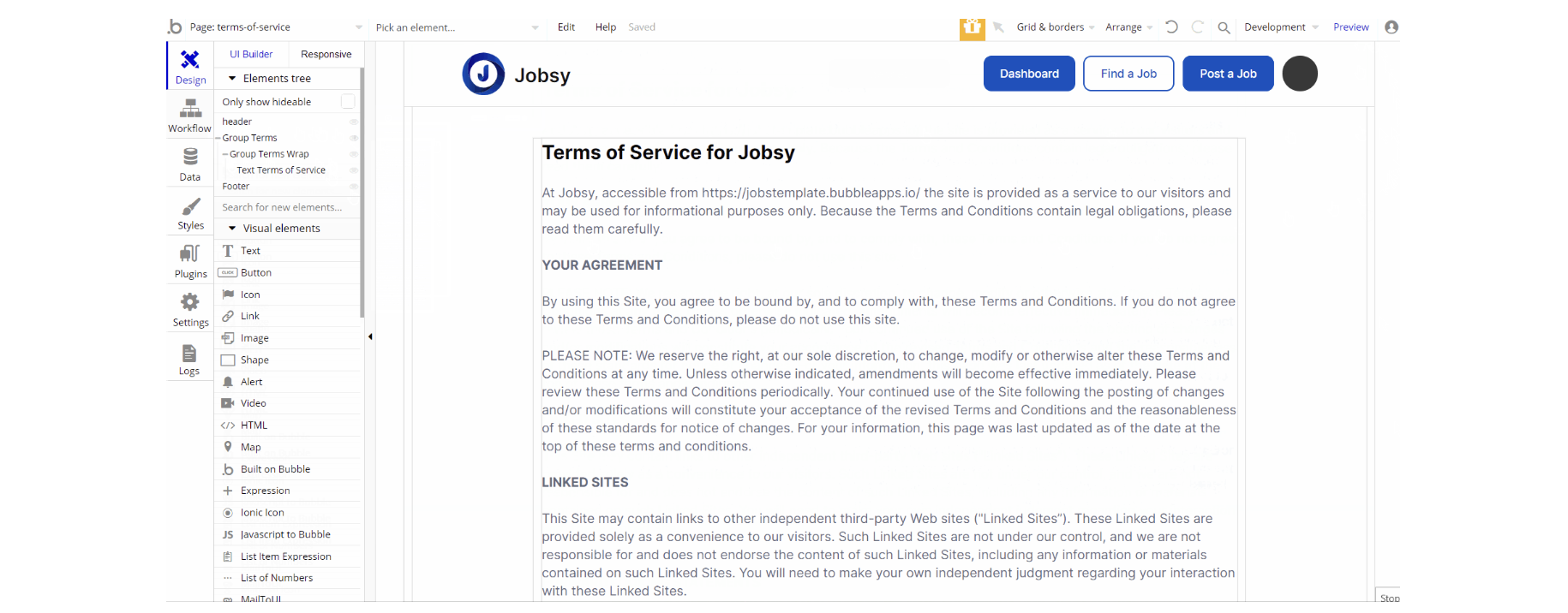Click the Preview link
Viewport: 1568px width, 613px height.
click(1350, 27)
